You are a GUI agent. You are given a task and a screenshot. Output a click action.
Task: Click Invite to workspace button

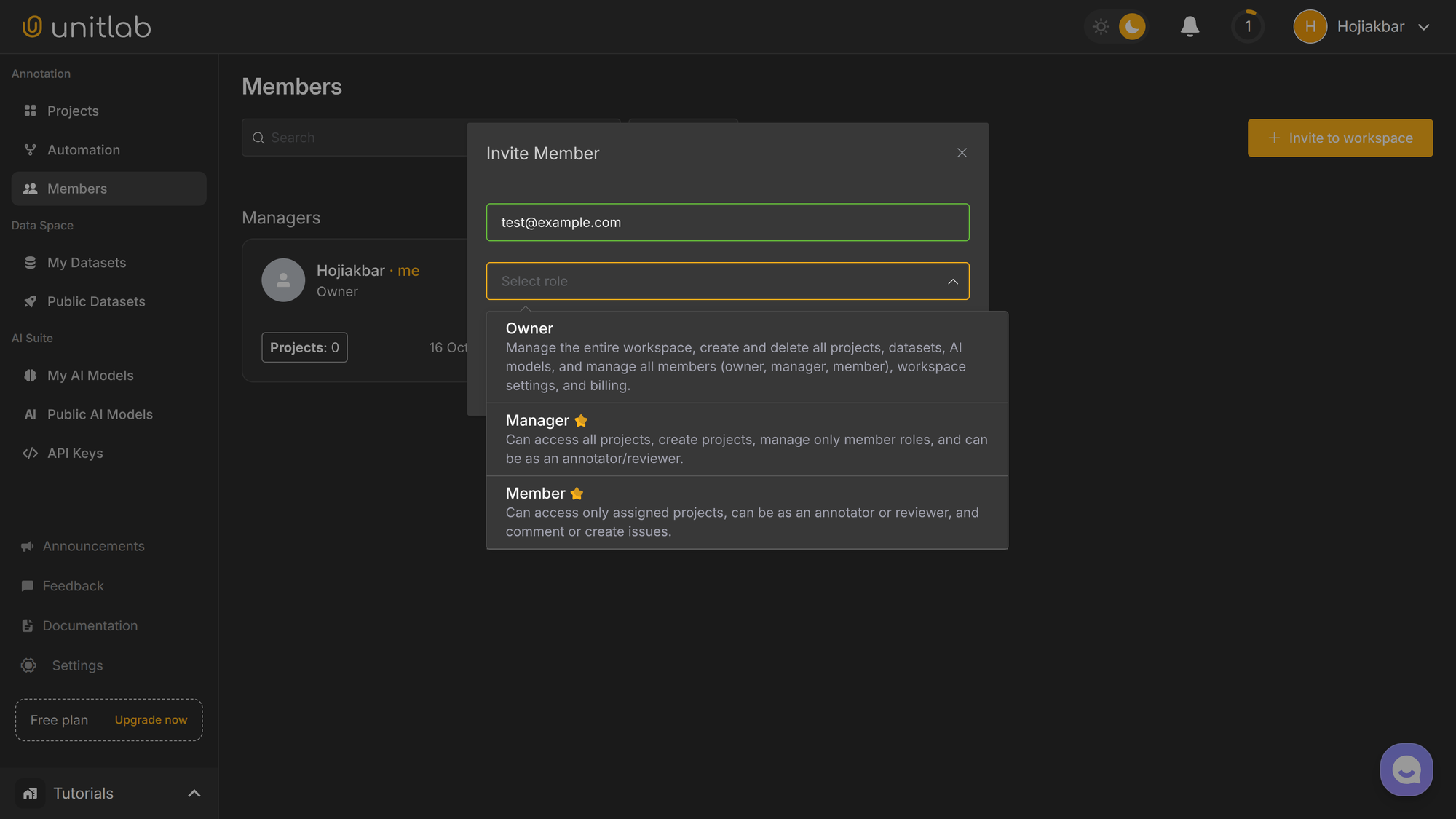tap(1340, 138)
